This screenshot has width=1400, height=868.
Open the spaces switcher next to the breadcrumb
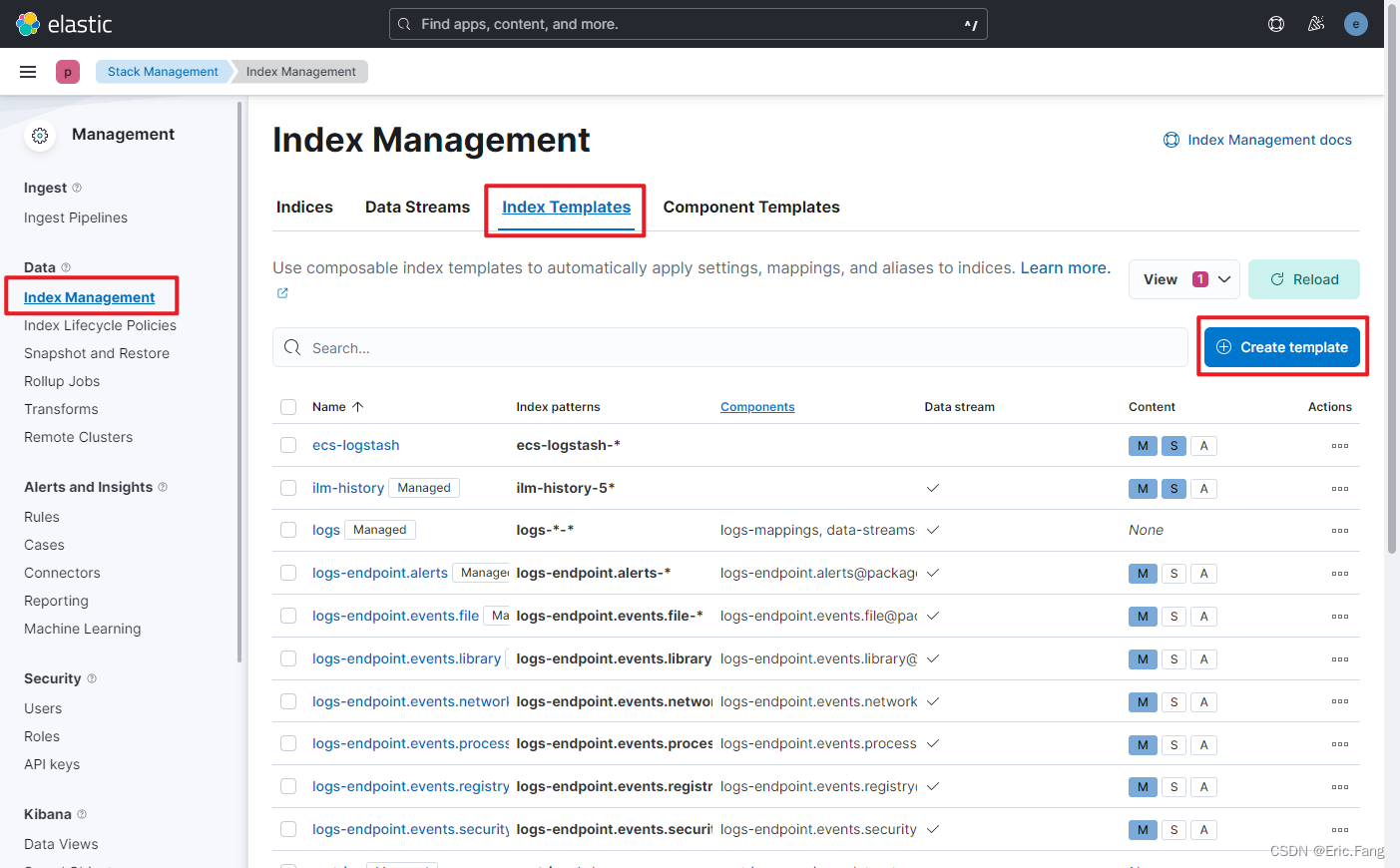(67, 71)
